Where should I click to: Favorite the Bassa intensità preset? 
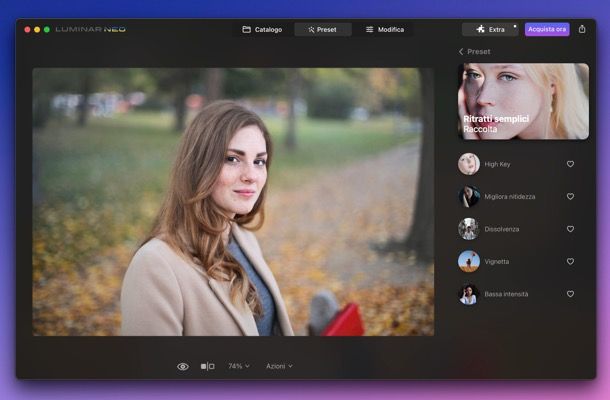coord(570,294)
